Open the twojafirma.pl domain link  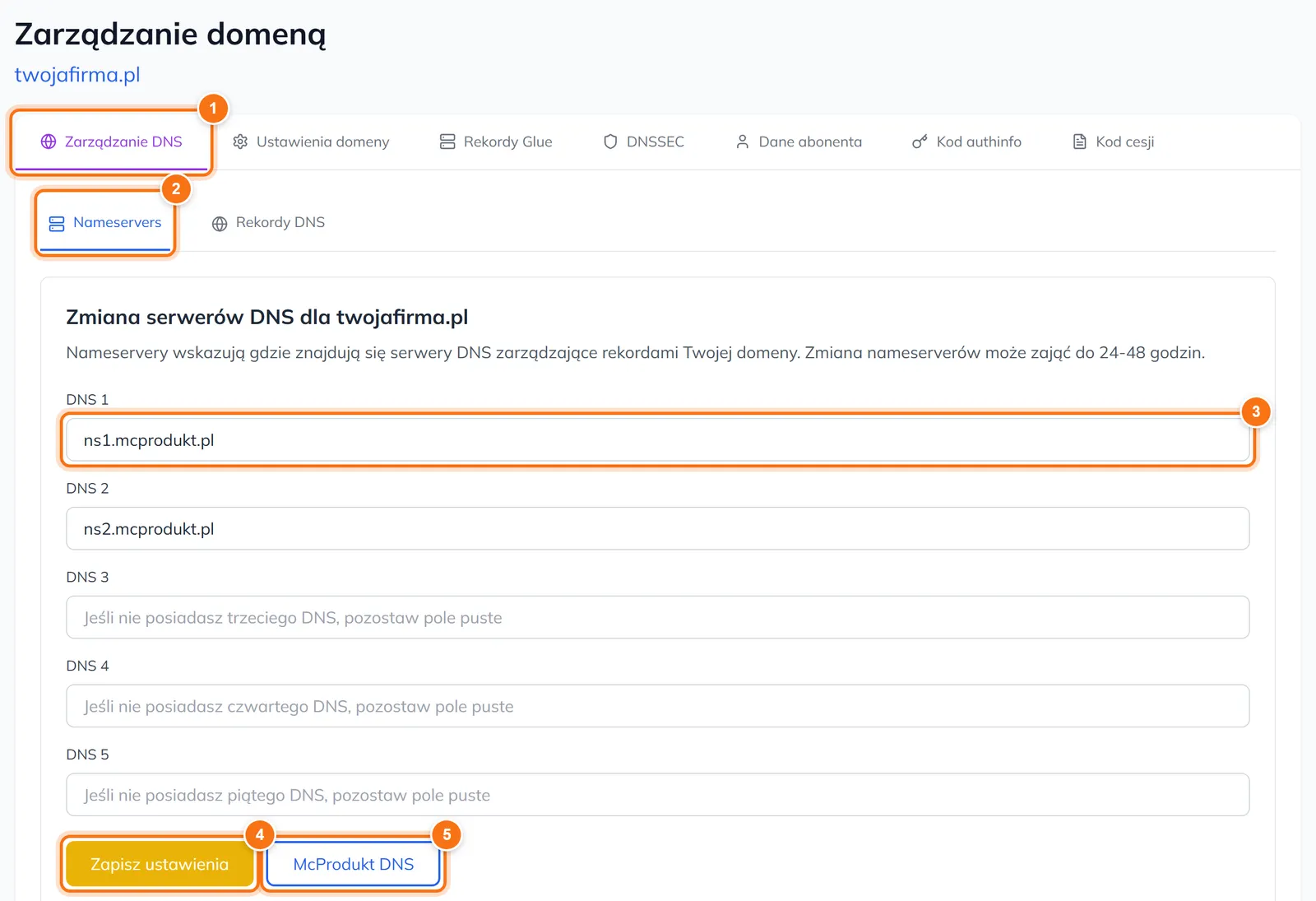[77, 75]
